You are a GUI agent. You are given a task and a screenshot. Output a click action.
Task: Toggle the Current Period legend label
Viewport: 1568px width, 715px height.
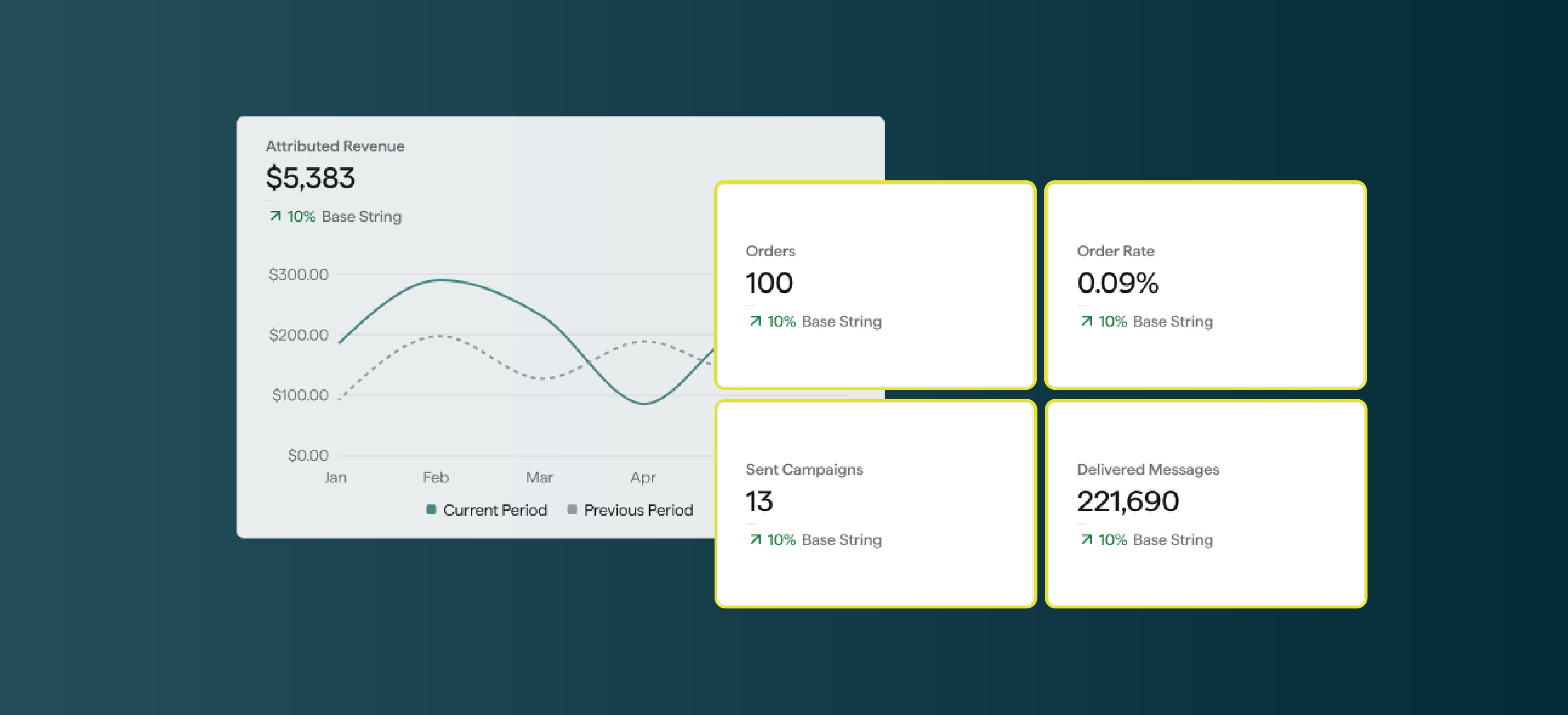494,510
